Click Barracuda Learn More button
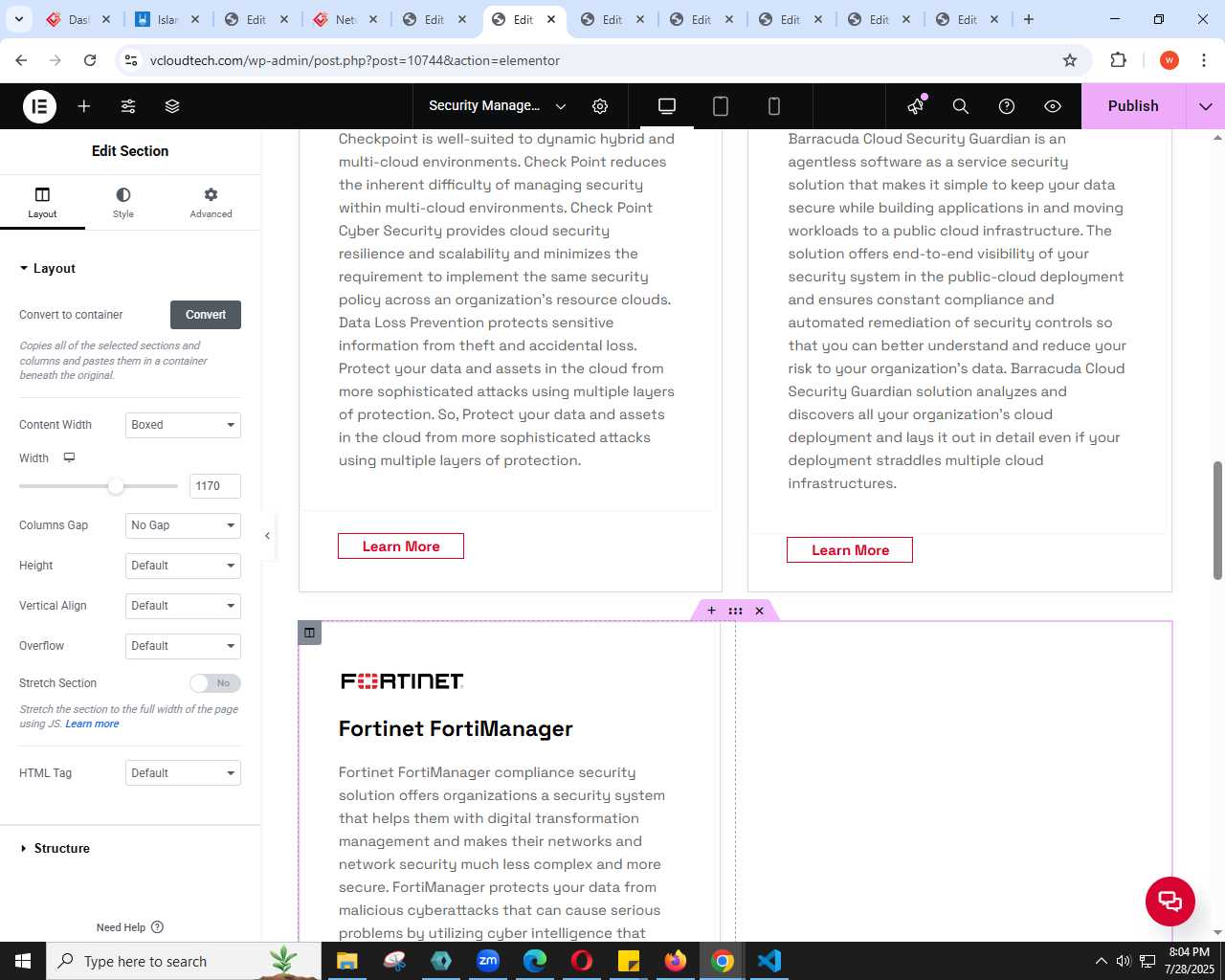 [x=850, y=550]
